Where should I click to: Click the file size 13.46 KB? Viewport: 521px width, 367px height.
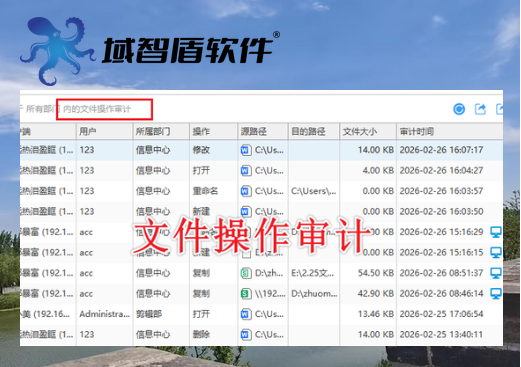(x=376, y=314)
